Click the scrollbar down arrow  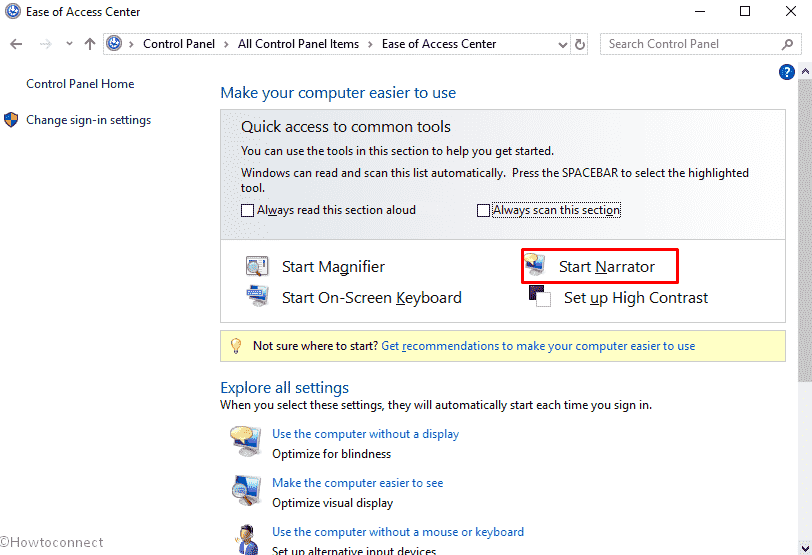[x=805, y=548]
